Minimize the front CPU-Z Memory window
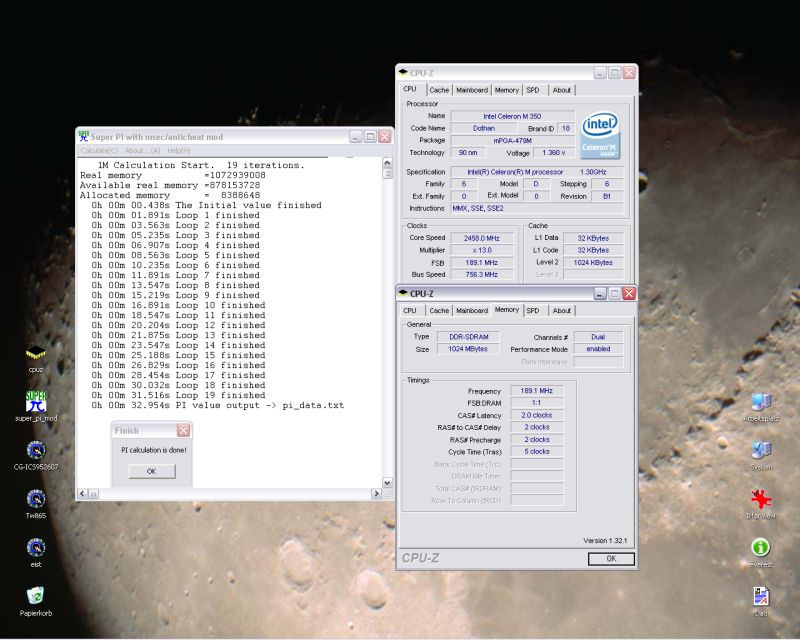Viewport: 800px width, 640px height. (x=600, y=293)
